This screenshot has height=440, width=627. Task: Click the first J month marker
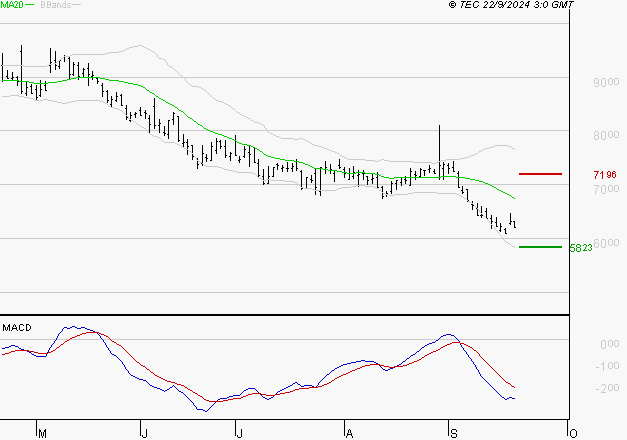[144, 434]
